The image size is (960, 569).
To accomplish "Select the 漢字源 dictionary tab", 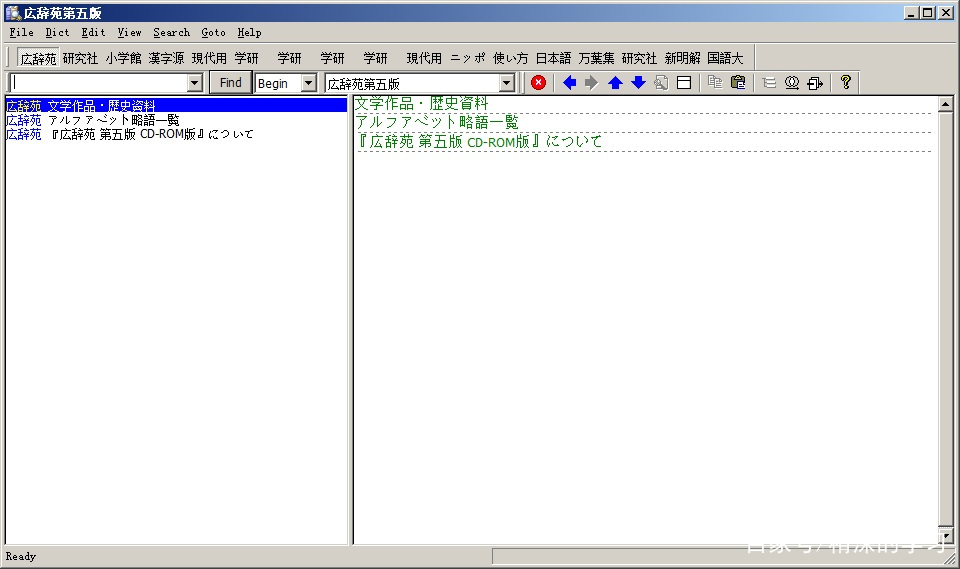I will click(166, 58).
